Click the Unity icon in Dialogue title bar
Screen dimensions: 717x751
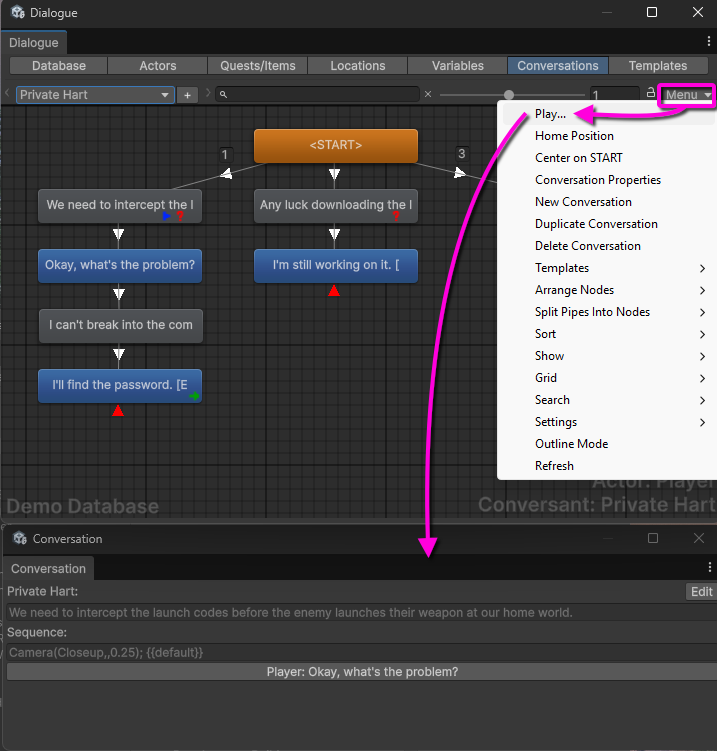[18, 12]
